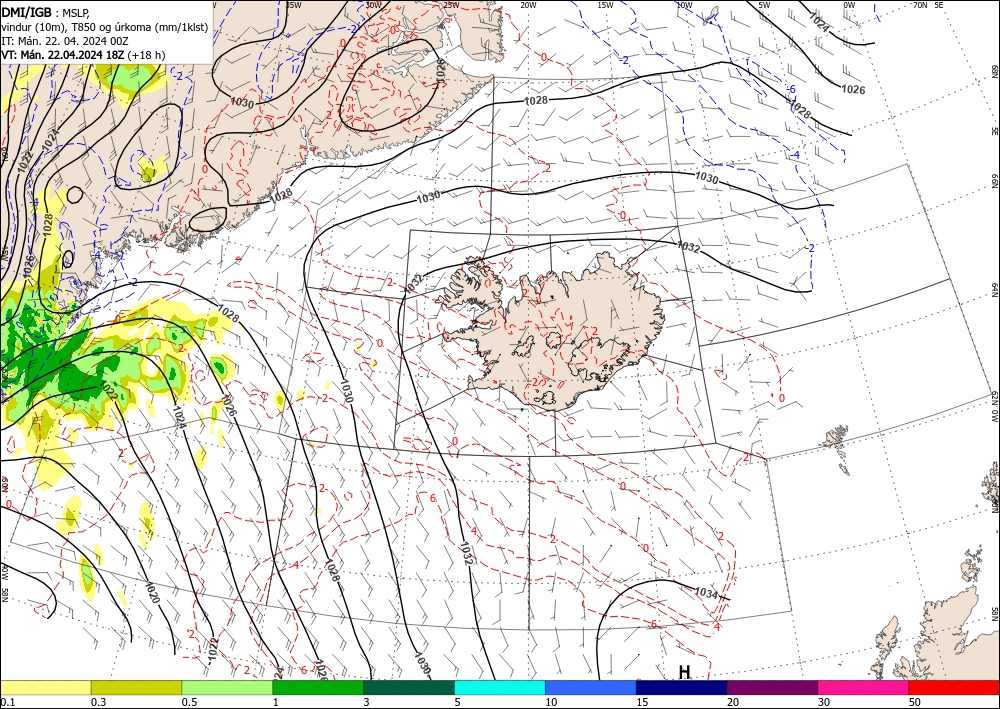Click the olive 0.3 precipitation legend swatch
Image resolution: width=1000 pixels, height=709 pixels.
click(136, 687)
